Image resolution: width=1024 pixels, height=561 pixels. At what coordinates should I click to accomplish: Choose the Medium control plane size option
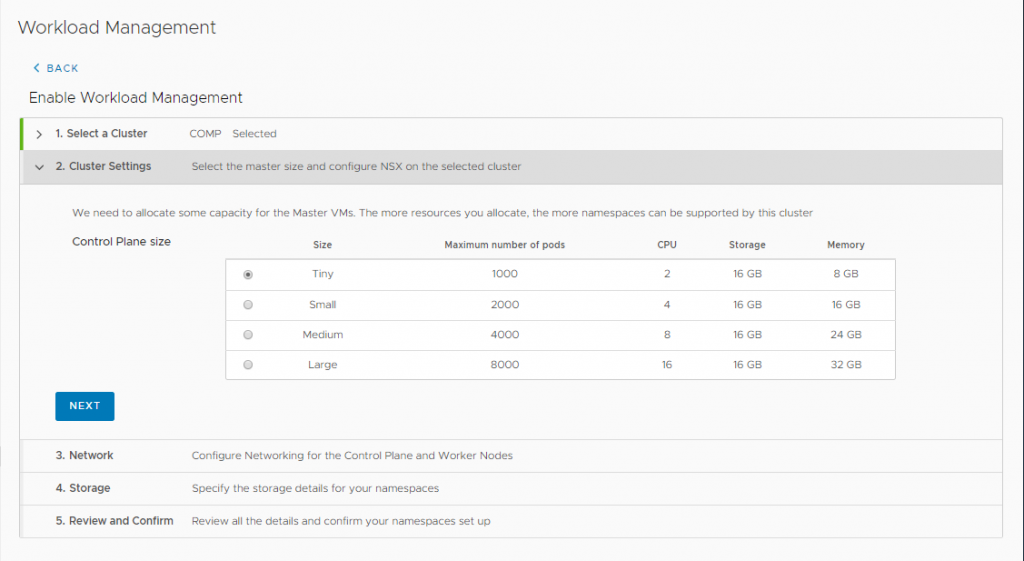coord(248,335)
